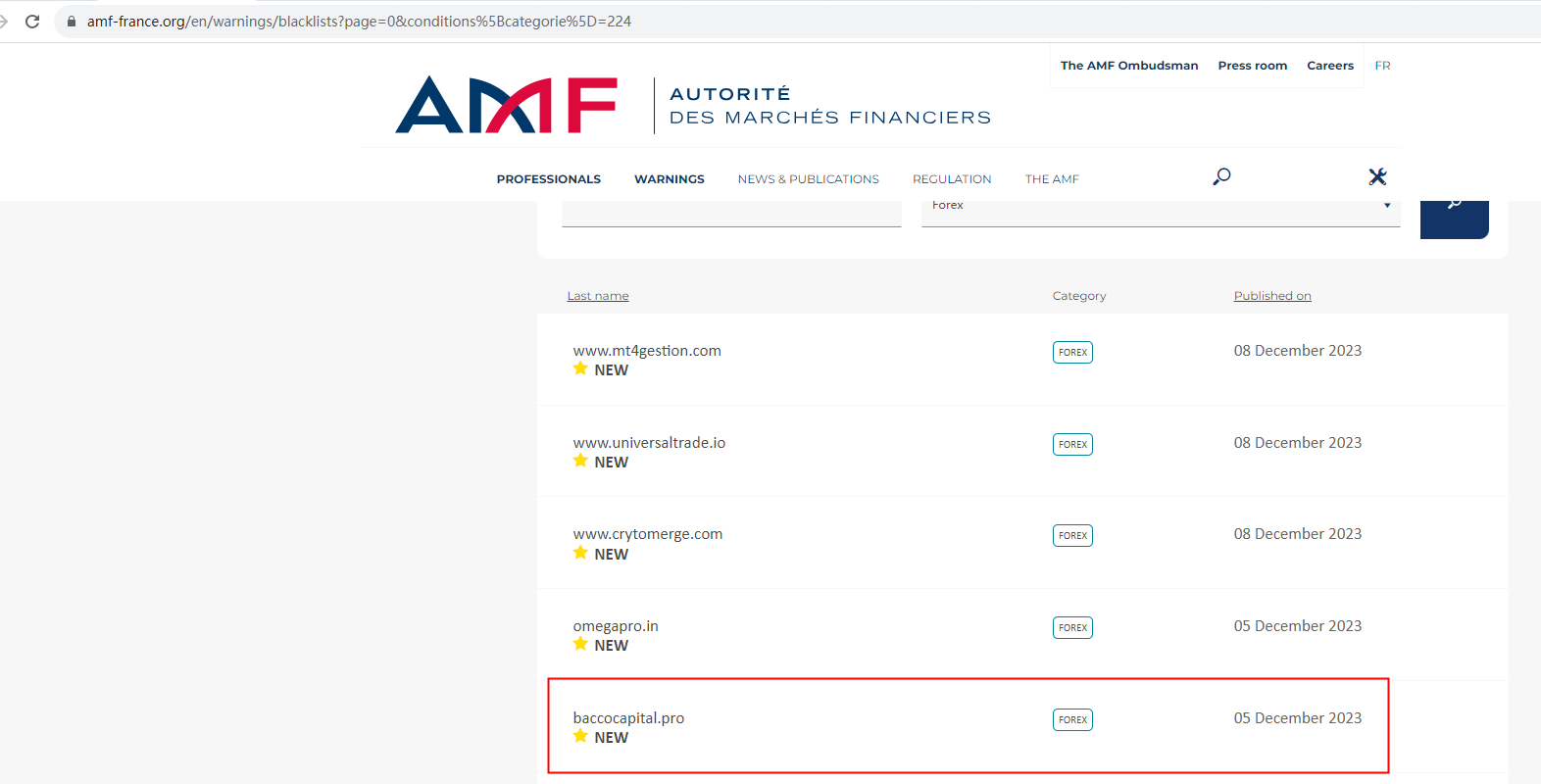Screen dimensions: 1541x784
Task: Open the site search magnifier icon
Action: pyautogui.click(x=1221, y=176)
